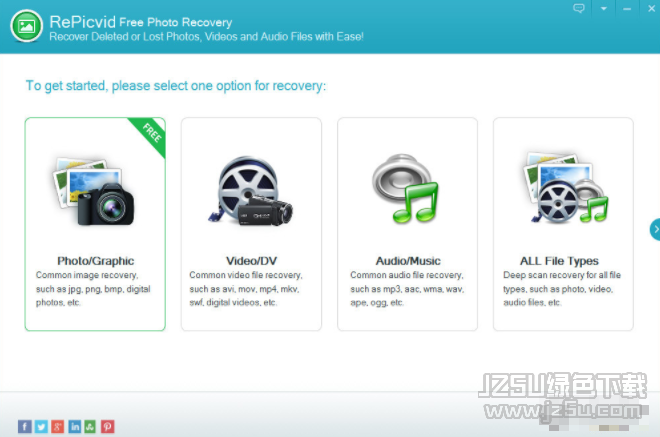Click the Audio/Music option title

408,261
